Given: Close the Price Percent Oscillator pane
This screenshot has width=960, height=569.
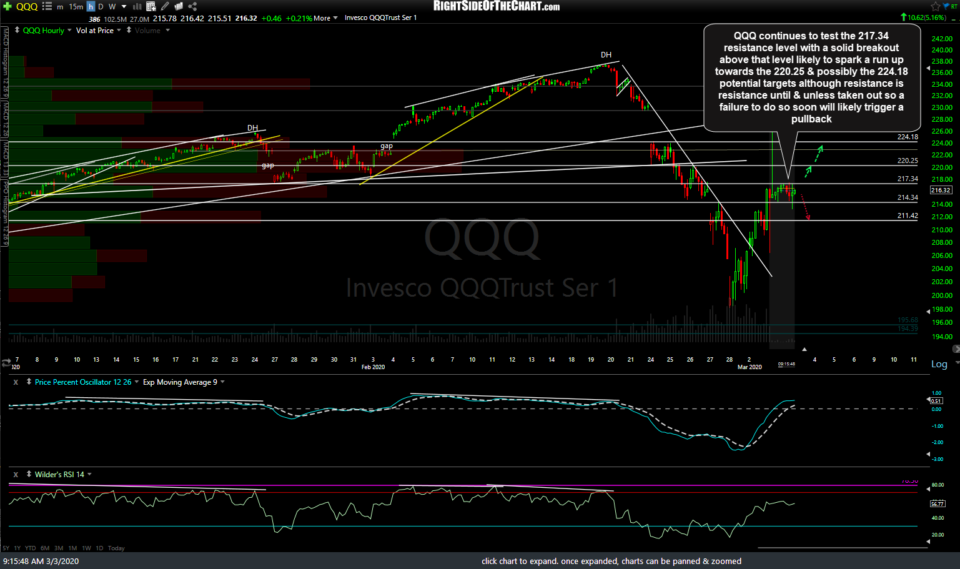Looking at the screenshot, I should click(x=16, y=382).
